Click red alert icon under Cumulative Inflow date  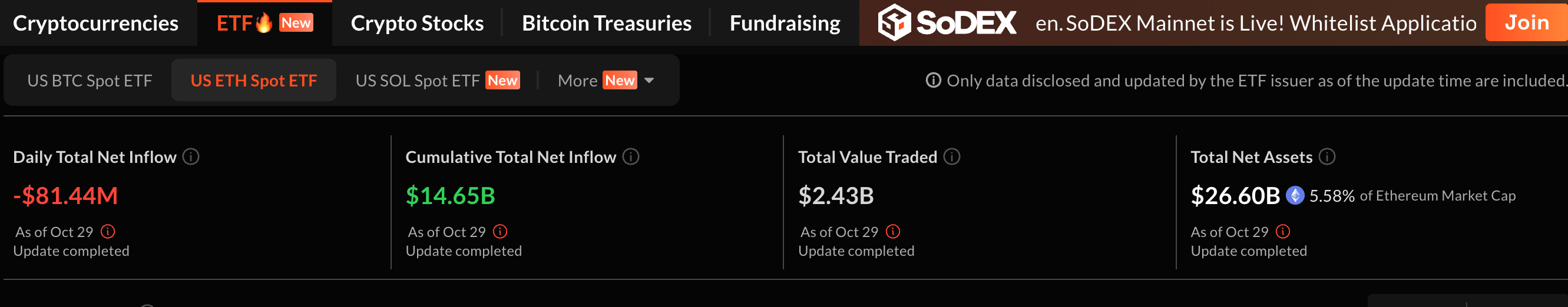click(x=500, y=232)
